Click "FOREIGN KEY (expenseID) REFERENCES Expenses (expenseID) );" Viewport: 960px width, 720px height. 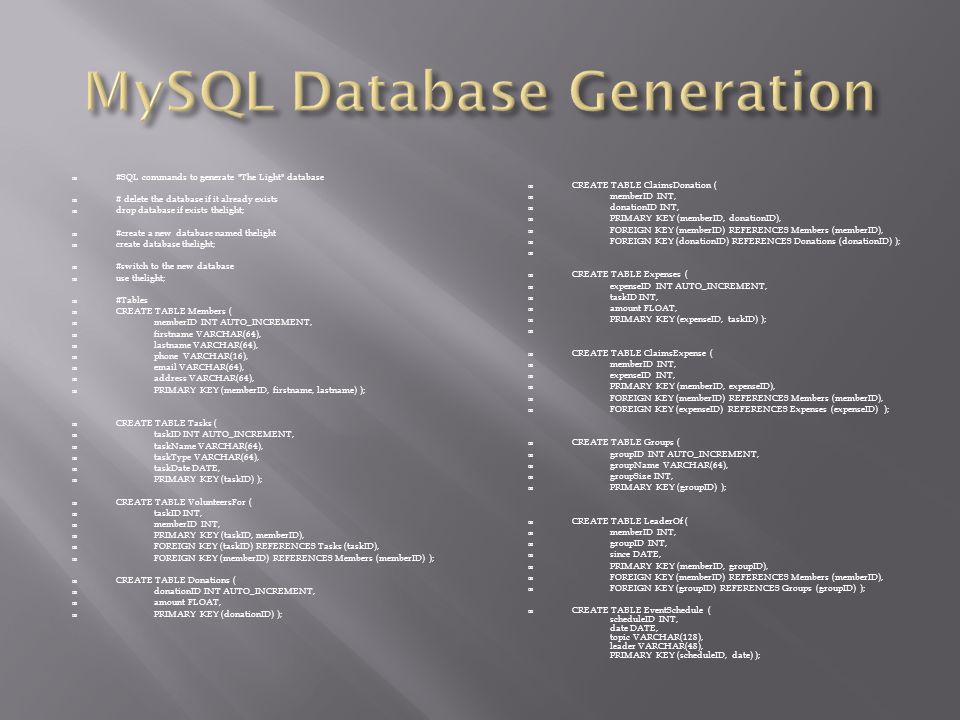click(x=750, y=409)
